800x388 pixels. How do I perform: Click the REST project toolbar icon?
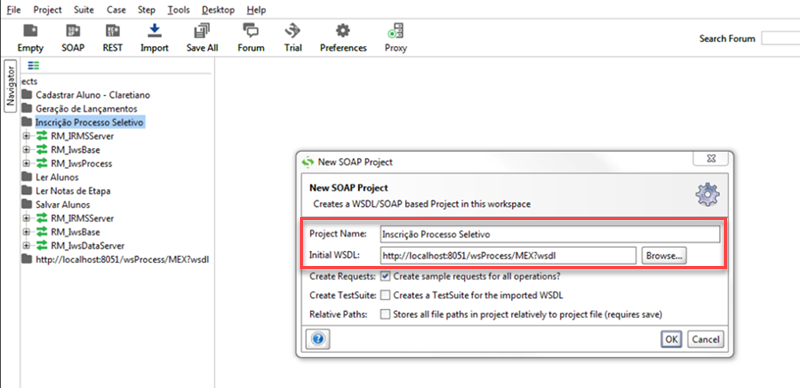pyautogui.click(x=112, y=38)
